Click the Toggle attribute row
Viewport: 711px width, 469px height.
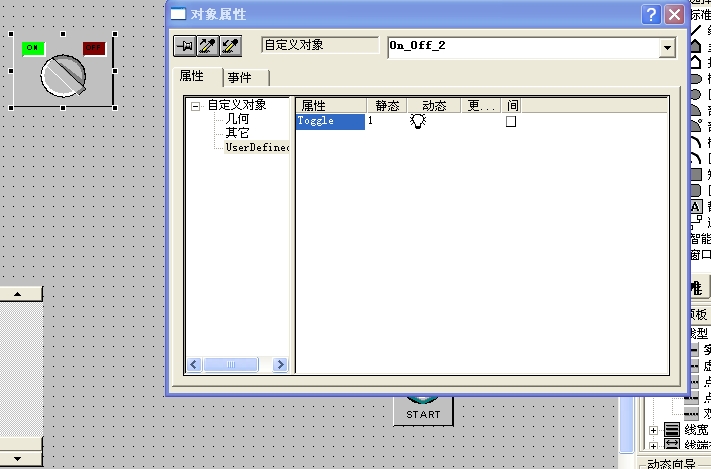330,121
